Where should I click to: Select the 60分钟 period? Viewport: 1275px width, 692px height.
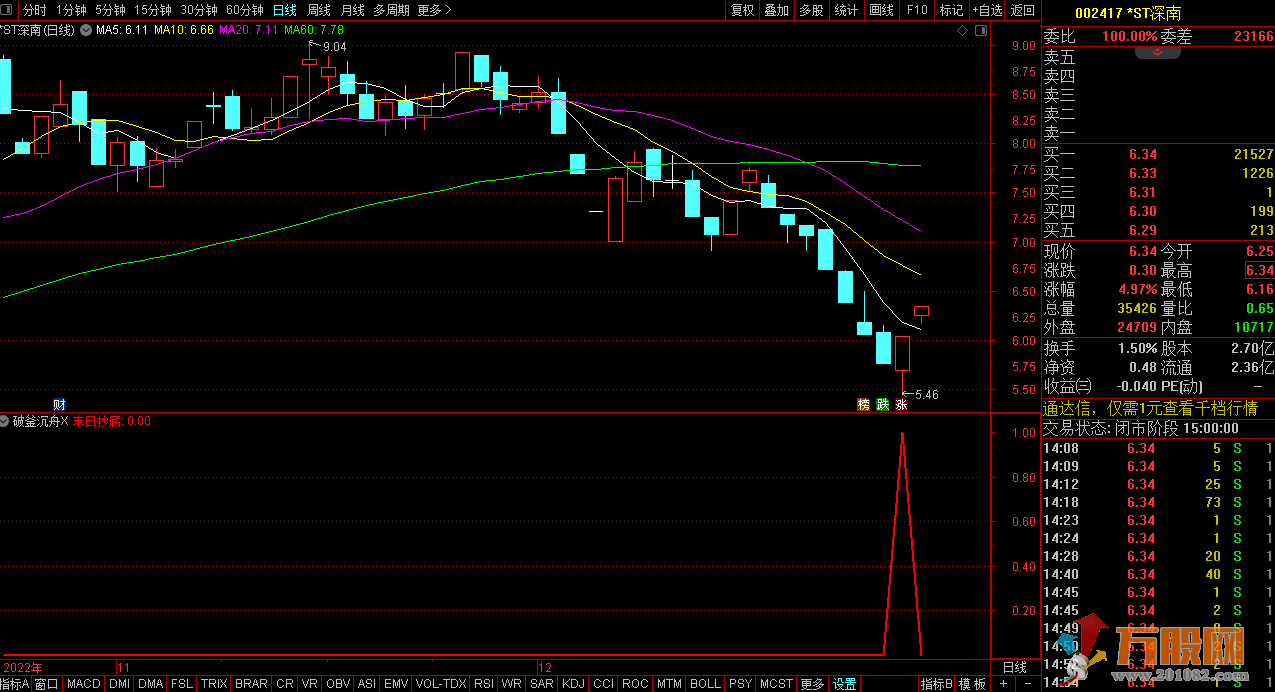click(x=244, y=10)
